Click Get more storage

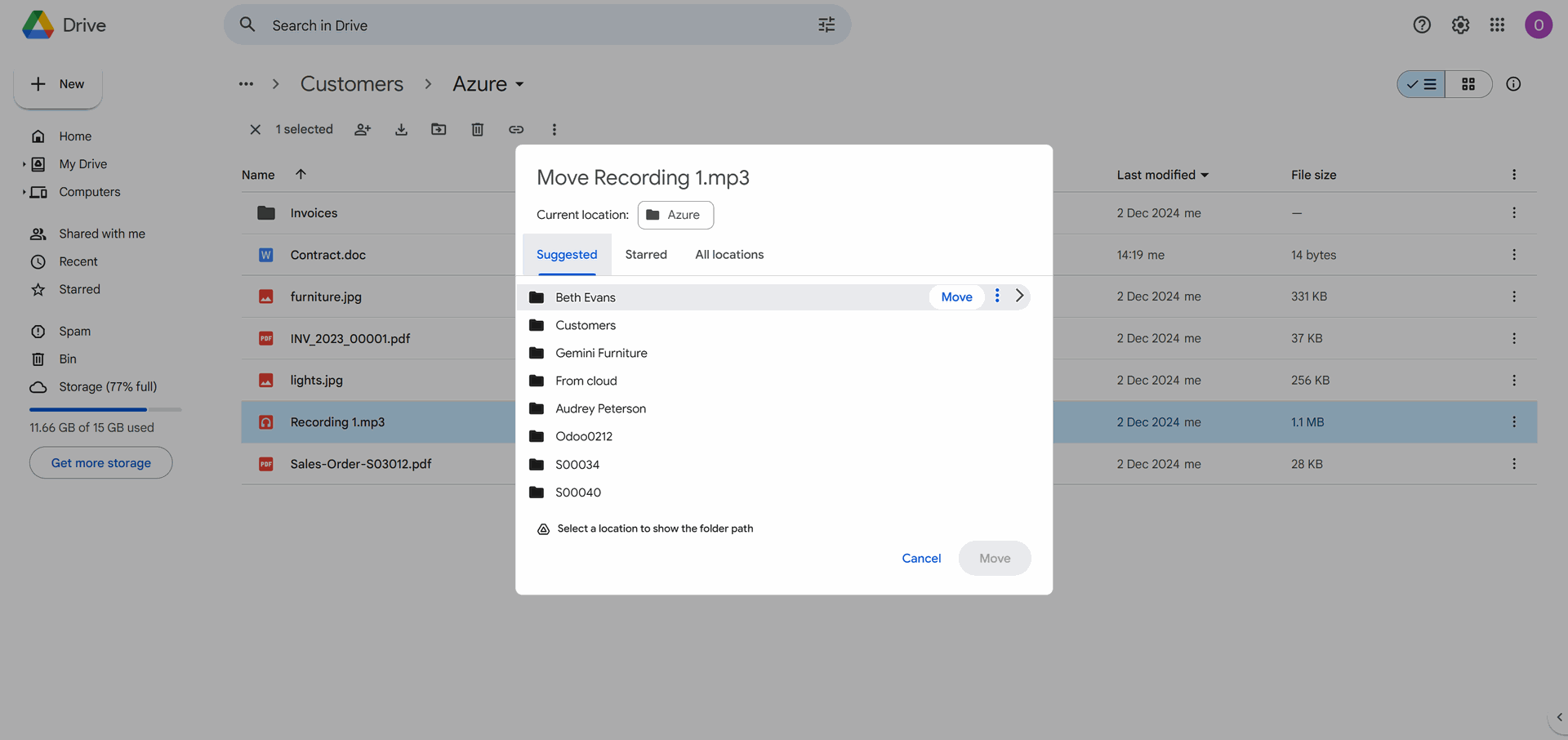[x=101, y=463]
